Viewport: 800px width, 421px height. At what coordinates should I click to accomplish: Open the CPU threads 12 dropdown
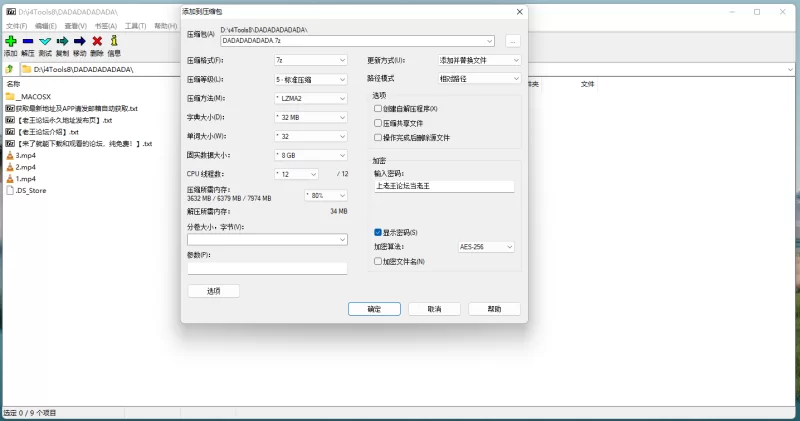click(x=296, y=174)
